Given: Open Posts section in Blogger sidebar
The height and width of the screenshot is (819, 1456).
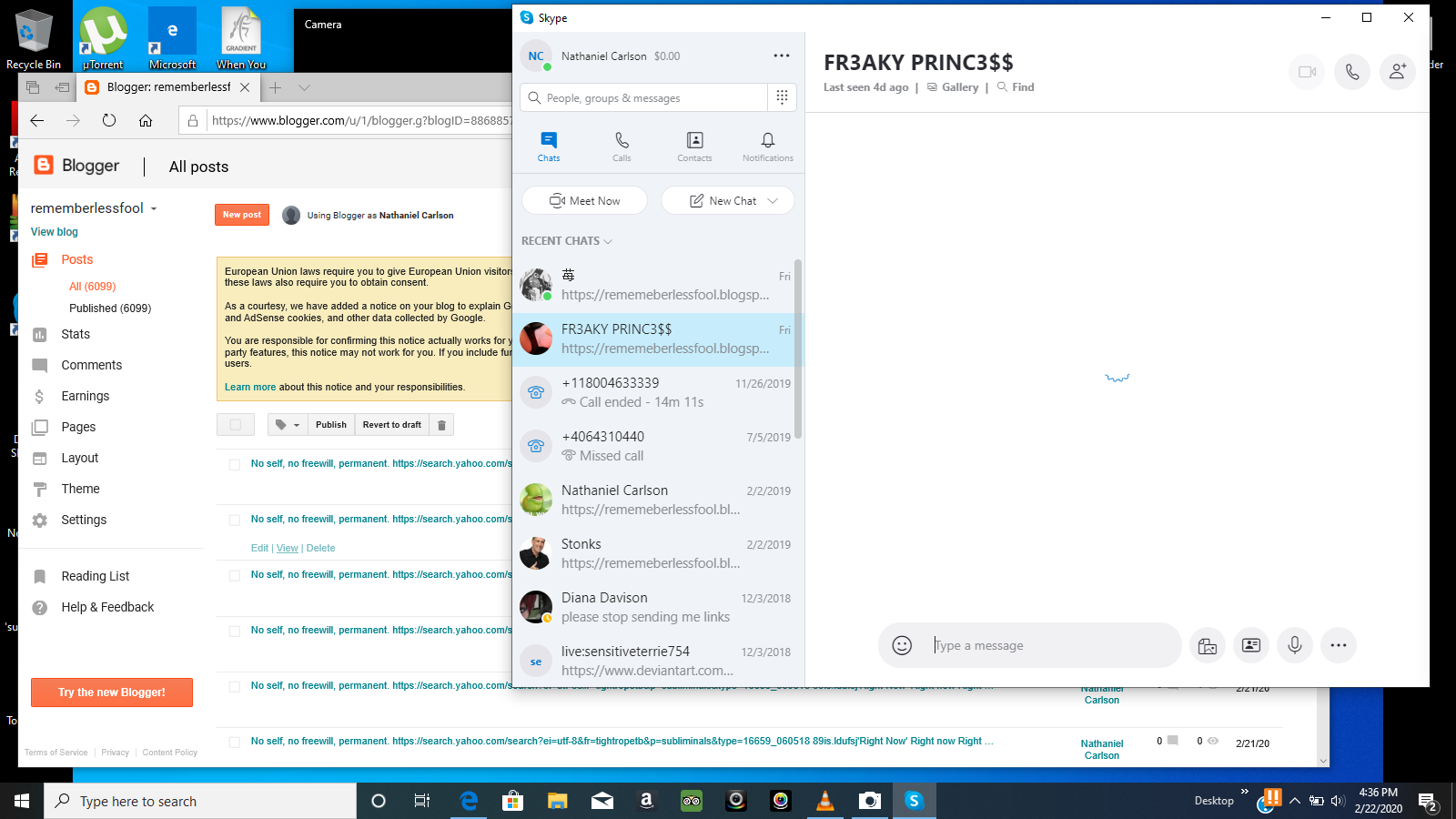Looking at the screenshot, I should 76,259.
